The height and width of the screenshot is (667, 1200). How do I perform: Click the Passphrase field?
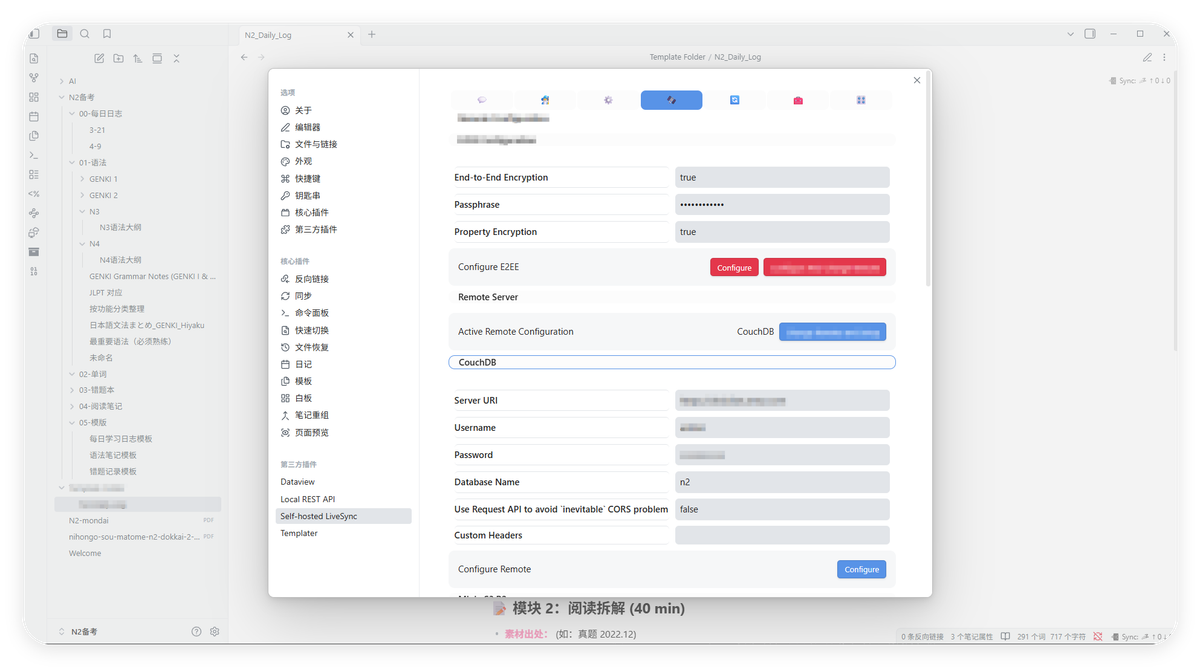click(x=782, y=204)
